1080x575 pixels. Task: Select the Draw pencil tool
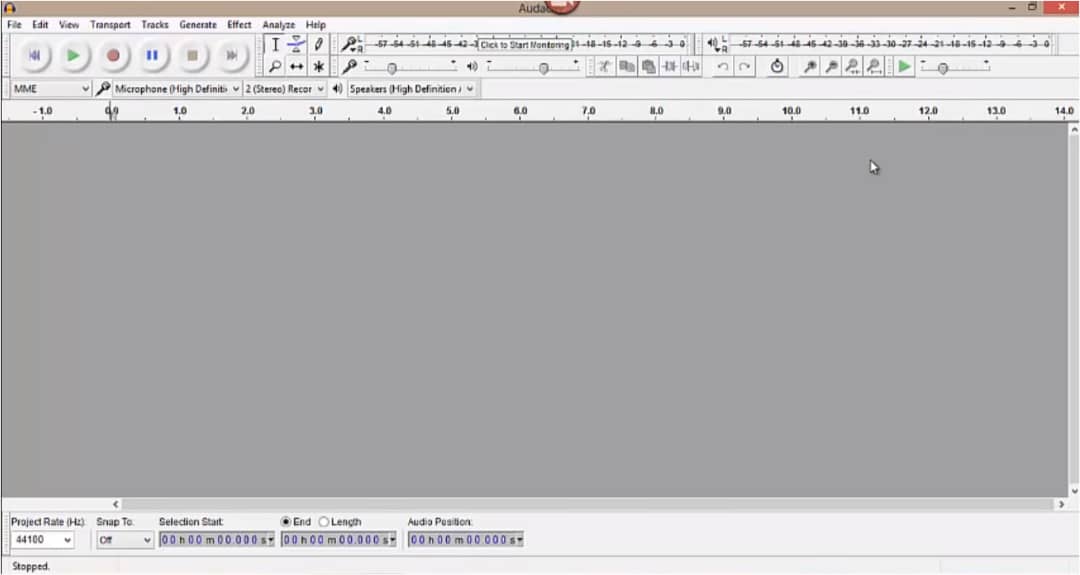click(x=319, y=44)
